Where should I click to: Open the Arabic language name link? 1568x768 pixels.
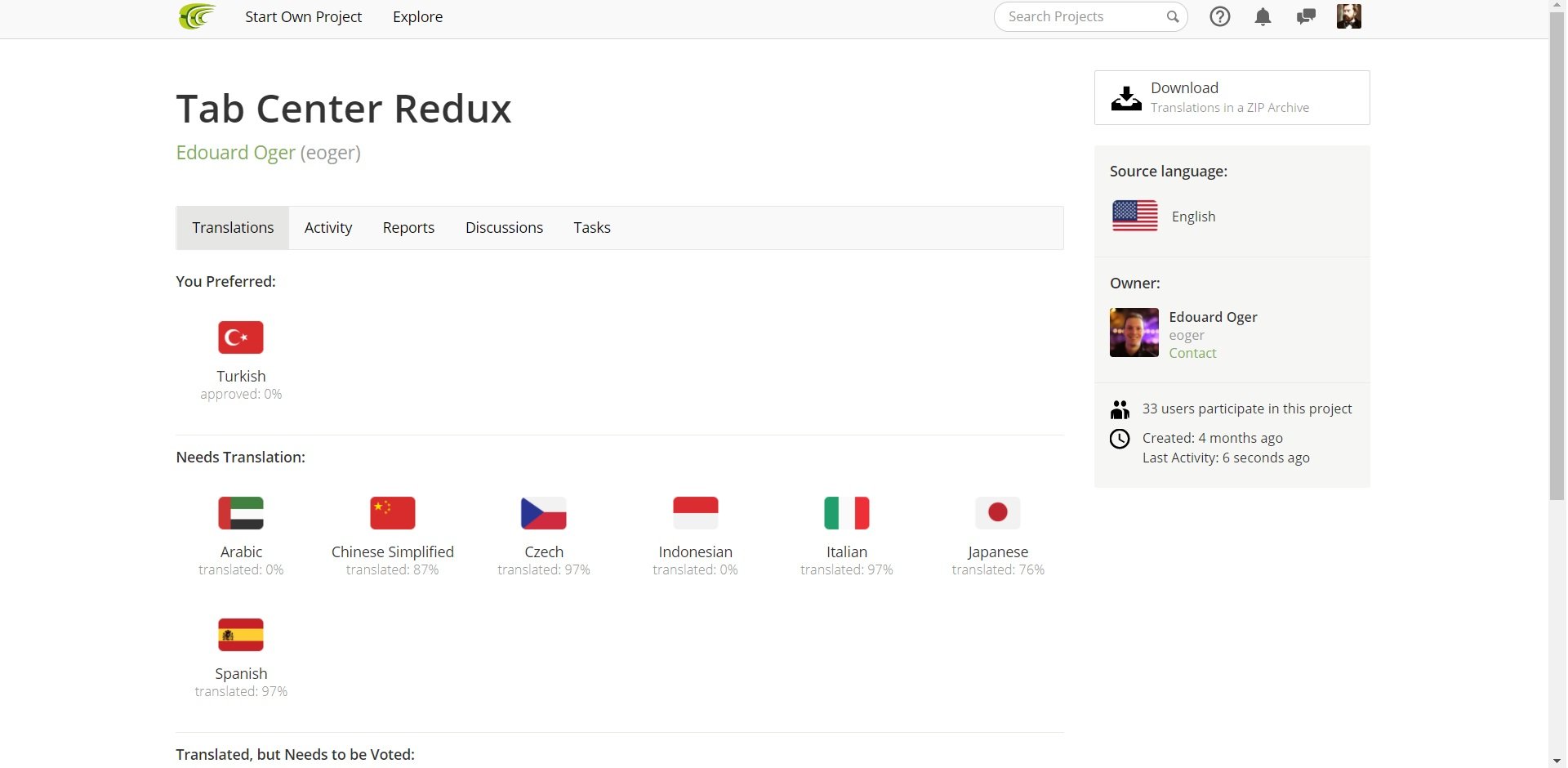coord(241,551)
